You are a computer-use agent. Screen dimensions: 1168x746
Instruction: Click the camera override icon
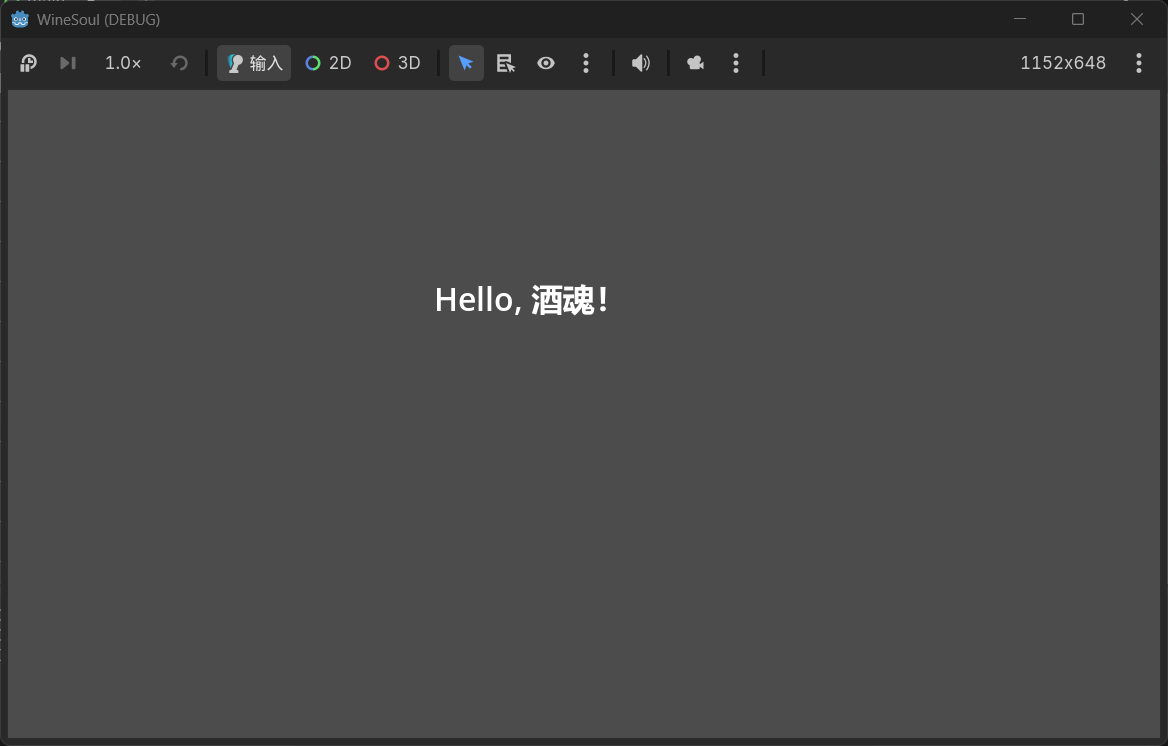point(696,63)
